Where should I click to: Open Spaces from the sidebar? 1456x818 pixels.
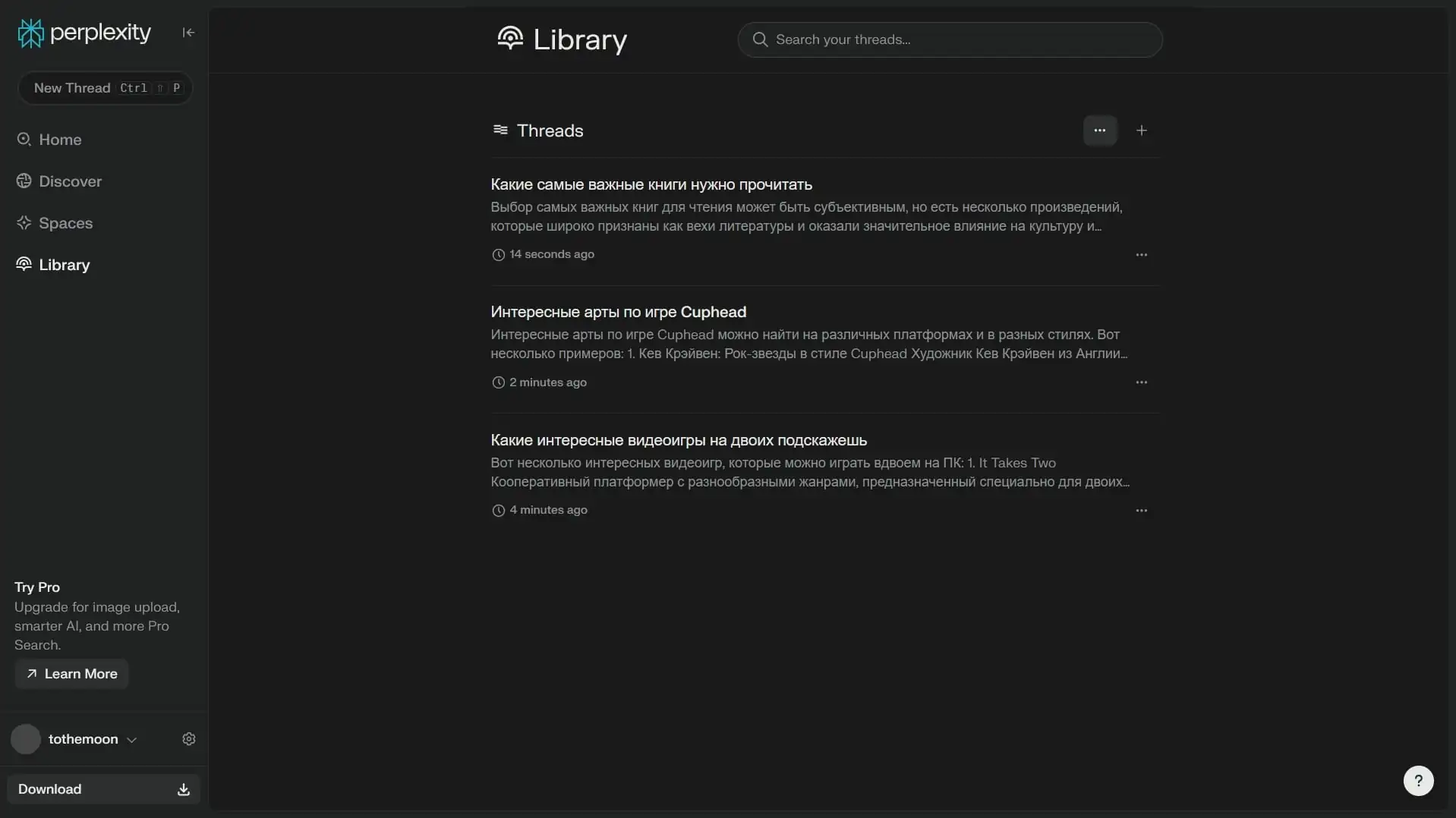pyautogui.click(x=65, y=223)
